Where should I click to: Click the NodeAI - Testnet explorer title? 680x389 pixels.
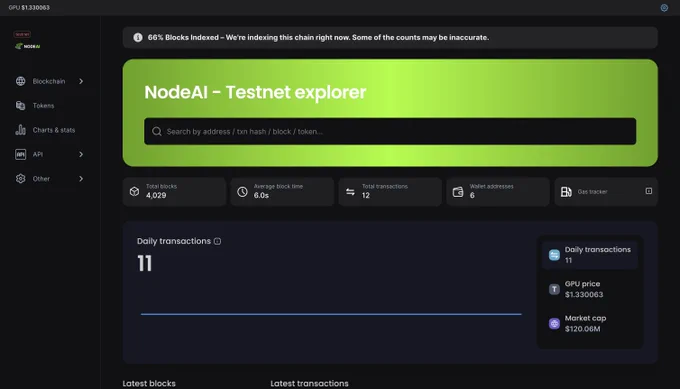[255, 92]
